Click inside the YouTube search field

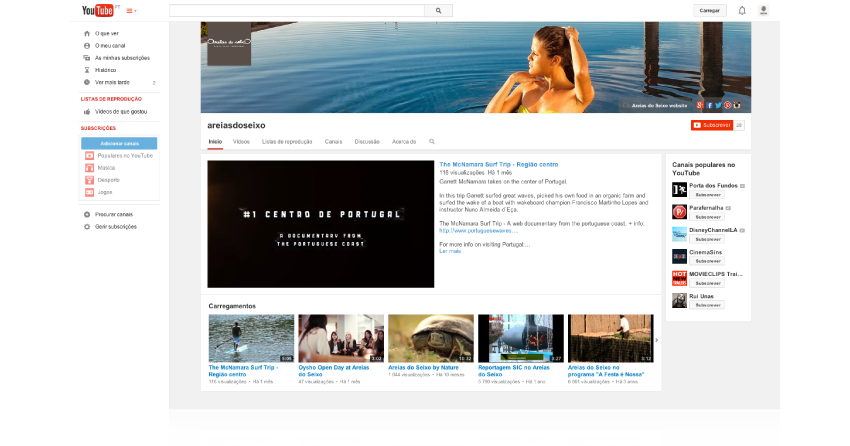297,10
